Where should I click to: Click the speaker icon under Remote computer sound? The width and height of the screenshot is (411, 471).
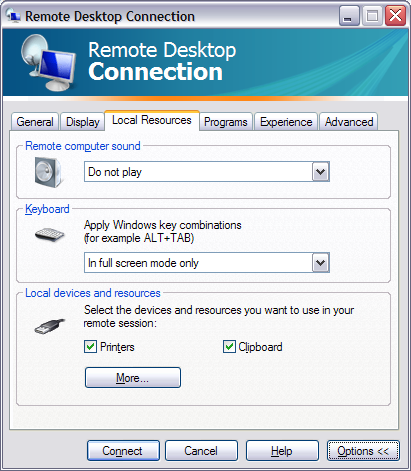point(49,172)
